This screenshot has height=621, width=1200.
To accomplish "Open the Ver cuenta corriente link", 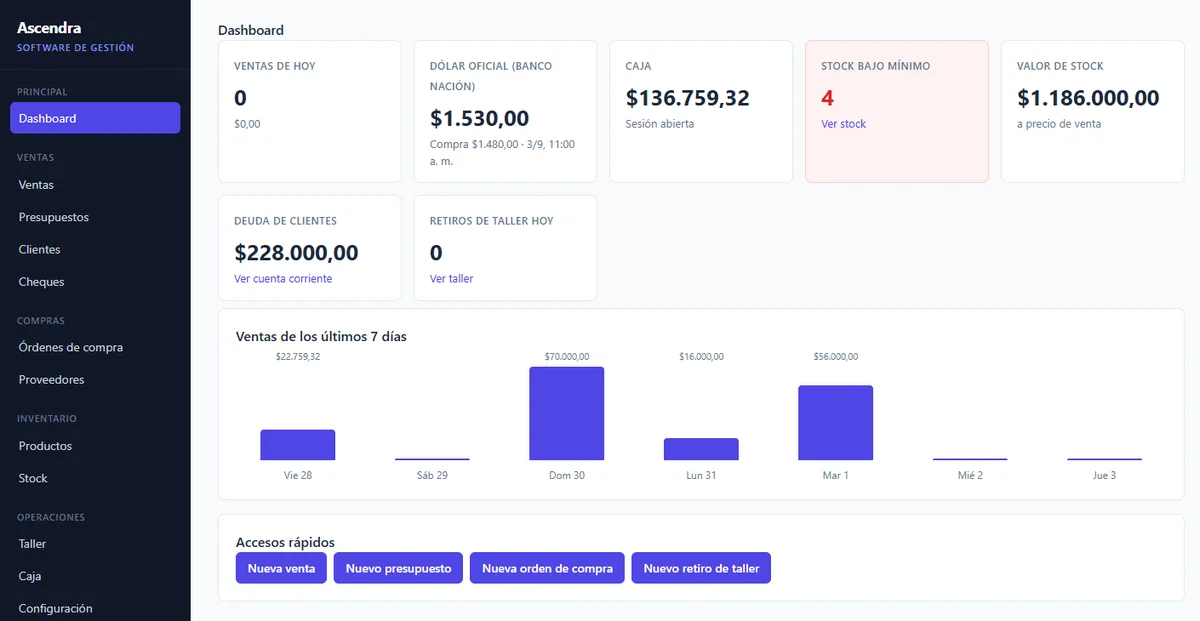I will (283, 279).
